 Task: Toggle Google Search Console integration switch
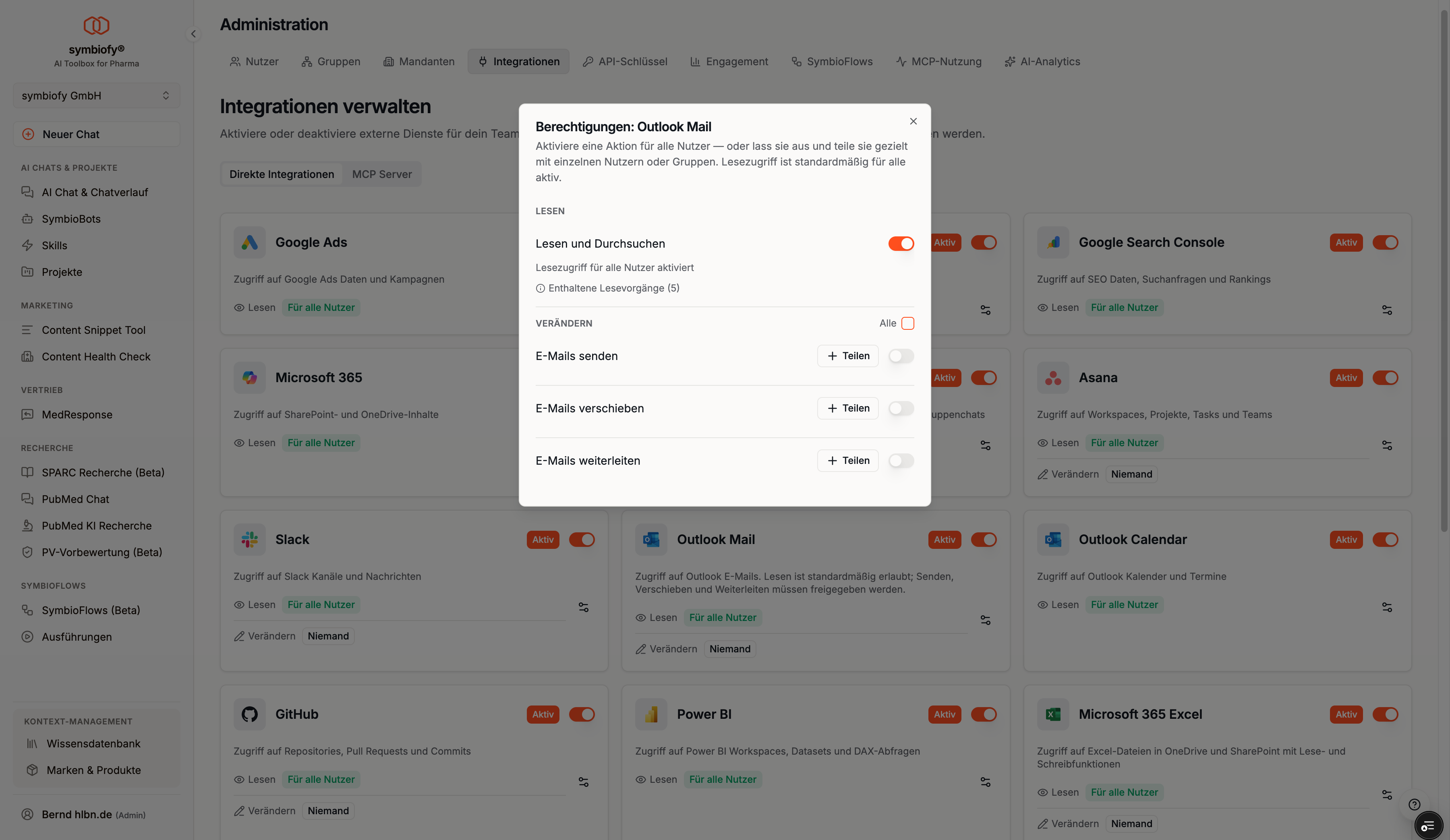(1385, 242)
